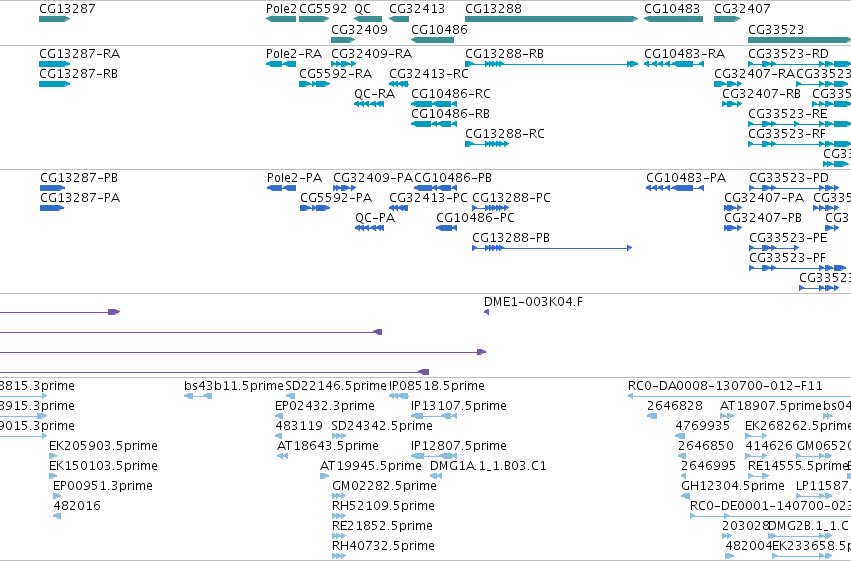Viewport: 851px width, 561px height.
Task: Select transcript CG13288-RB
Action: (505, 54)
